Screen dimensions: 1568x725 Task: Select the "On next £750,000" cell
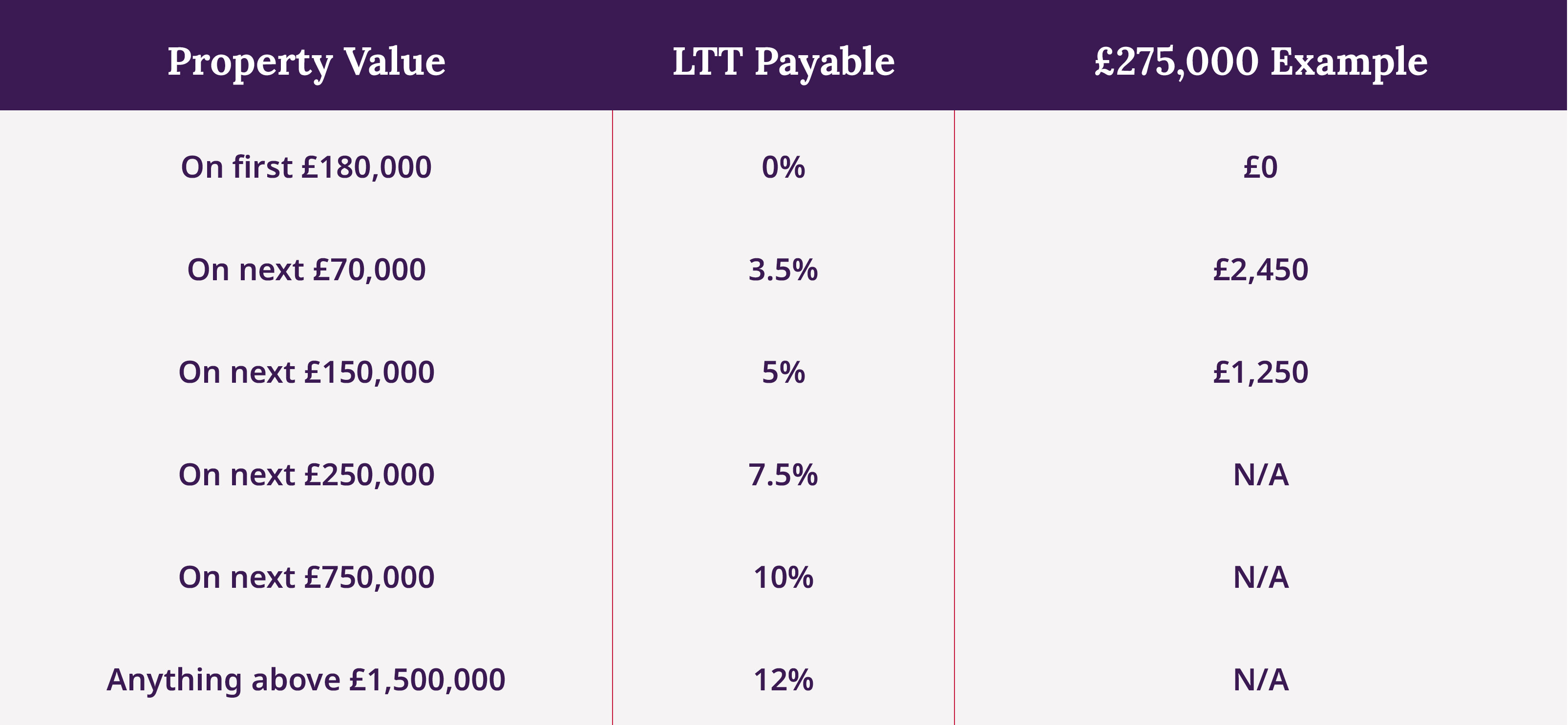click(x=306, y=577)
